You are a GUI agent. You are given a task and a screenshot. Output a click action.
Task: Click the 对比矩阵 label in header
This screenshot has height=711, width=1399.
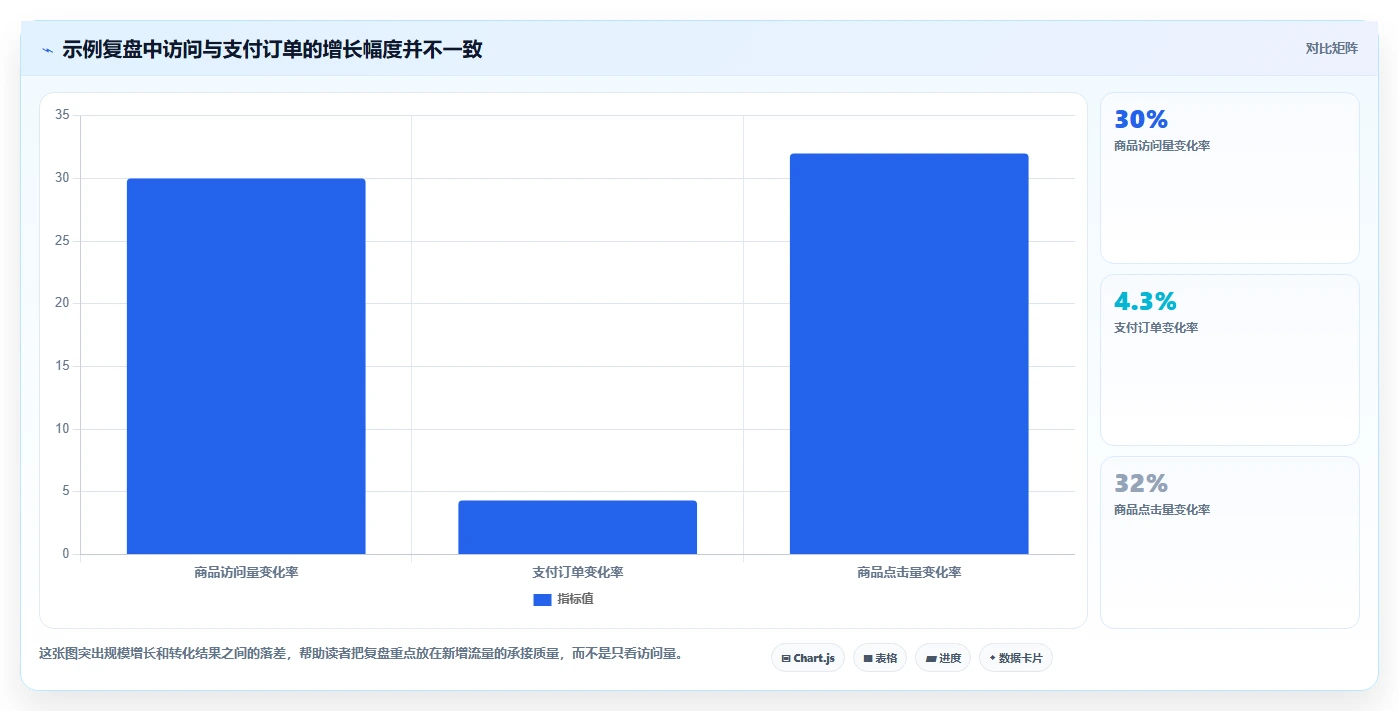coord(1331,48)
